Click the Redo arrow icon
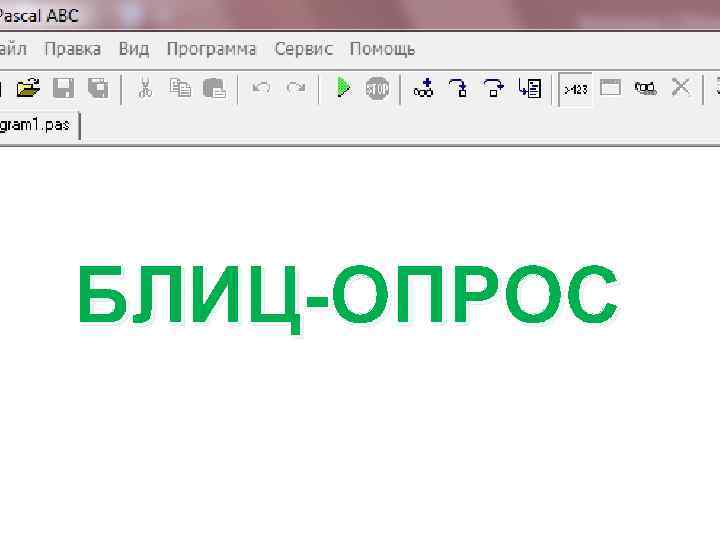Viewport: 720px width, 540px height. 296,88
